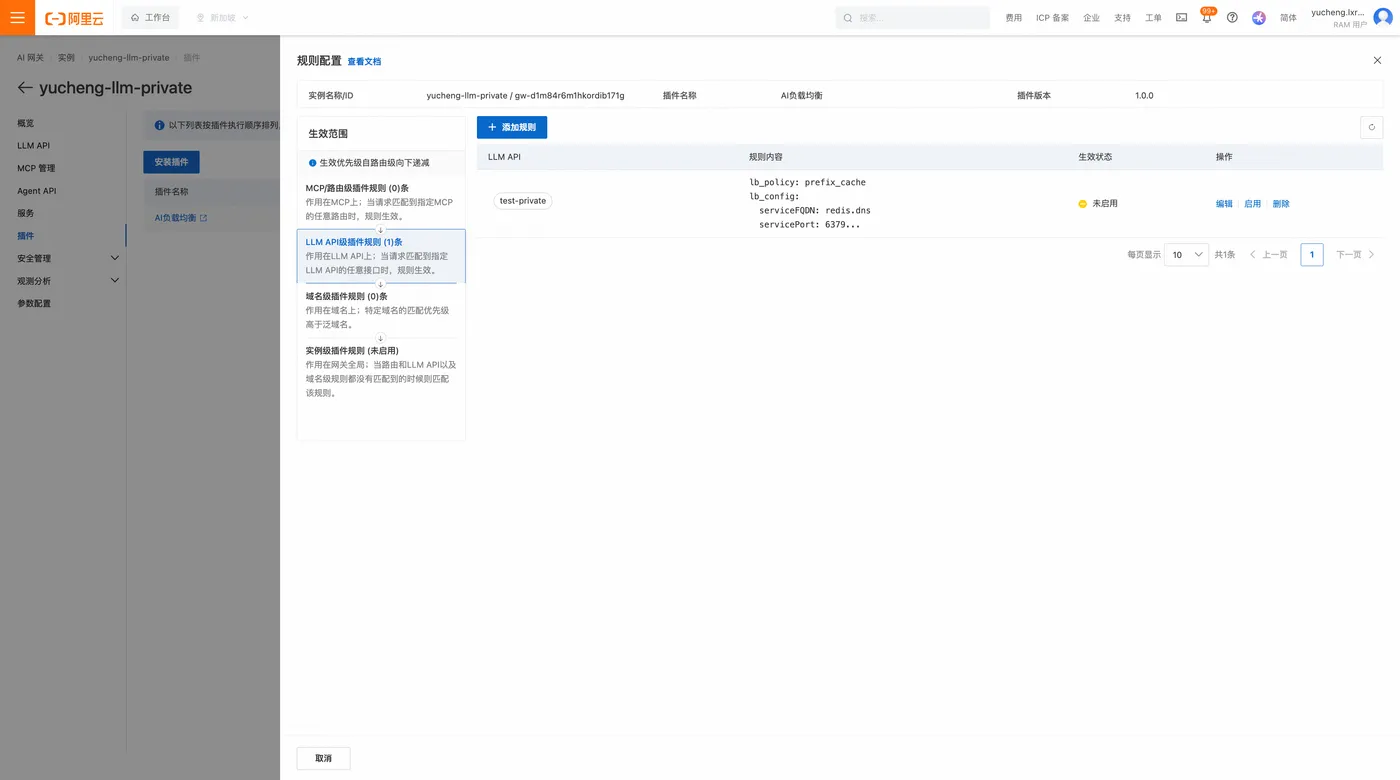Click the top search input field
The image size is (1400, 780).
(912, 17)
